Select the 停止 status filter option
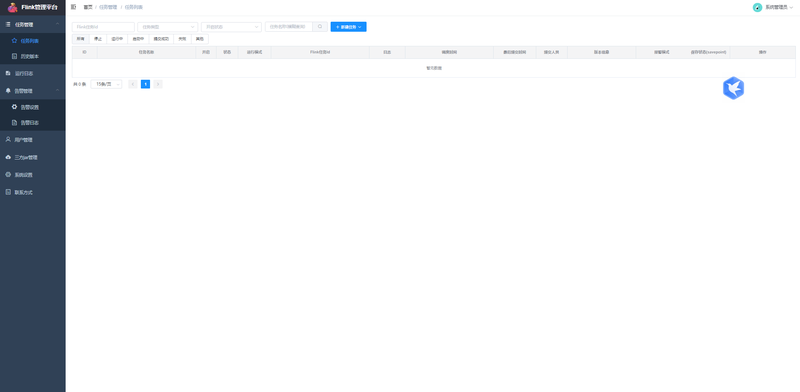Viewport: 800px width, 392px height. point(98,39)
